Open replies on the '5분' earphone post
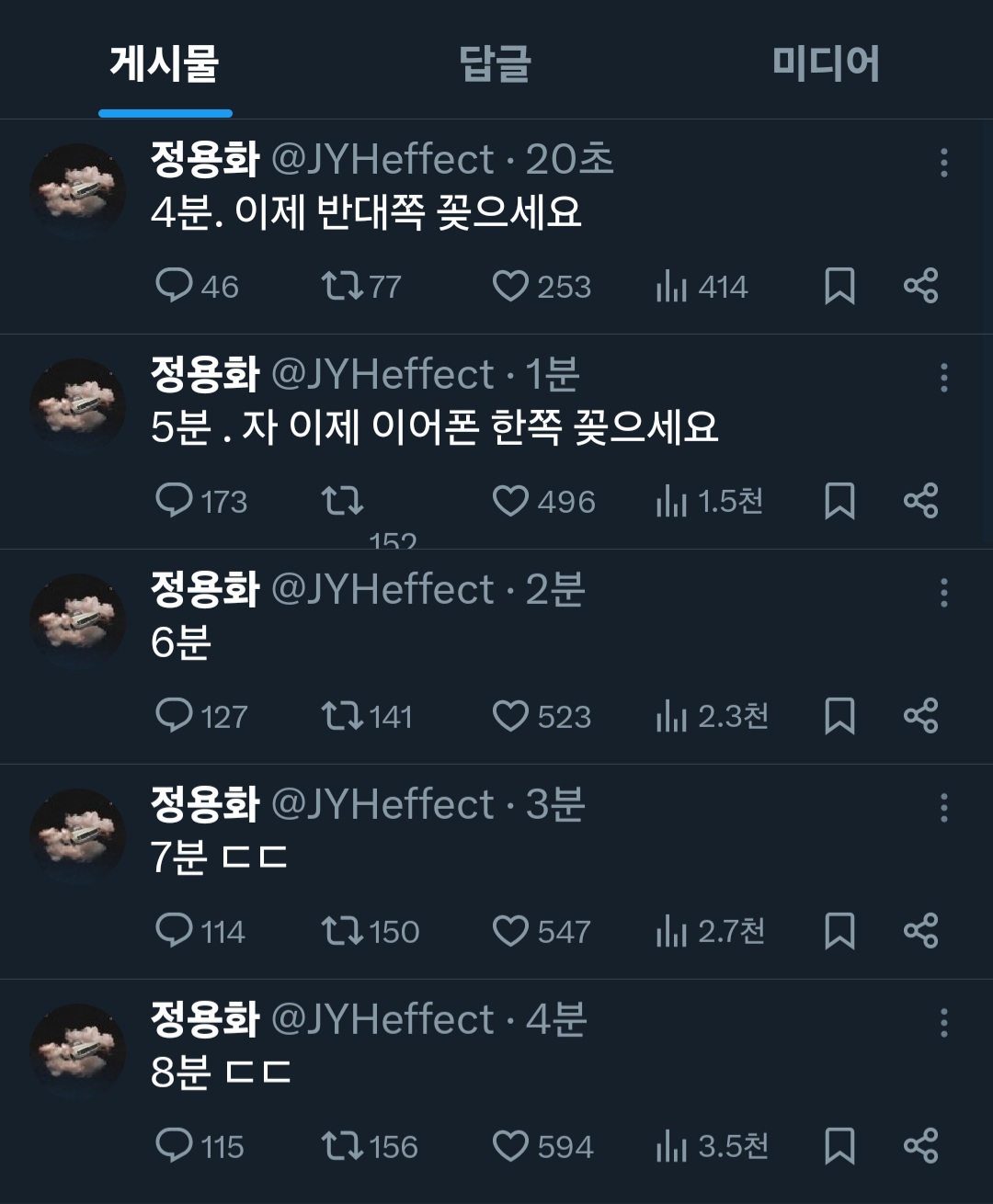This screenshot has width=993, height=1204. click(174, 501)
